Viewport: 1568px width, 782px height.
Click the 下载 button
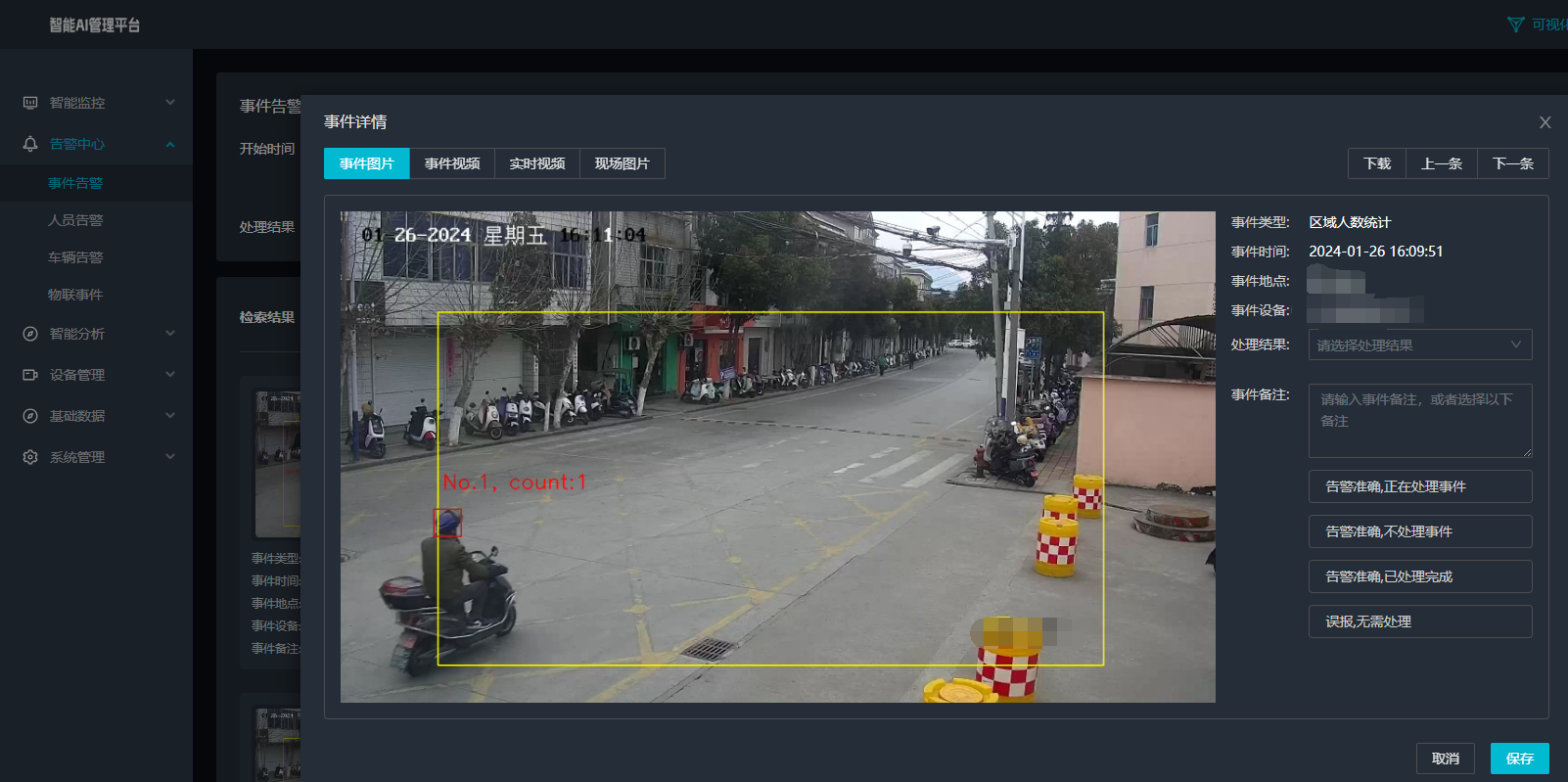[1377, 163]
